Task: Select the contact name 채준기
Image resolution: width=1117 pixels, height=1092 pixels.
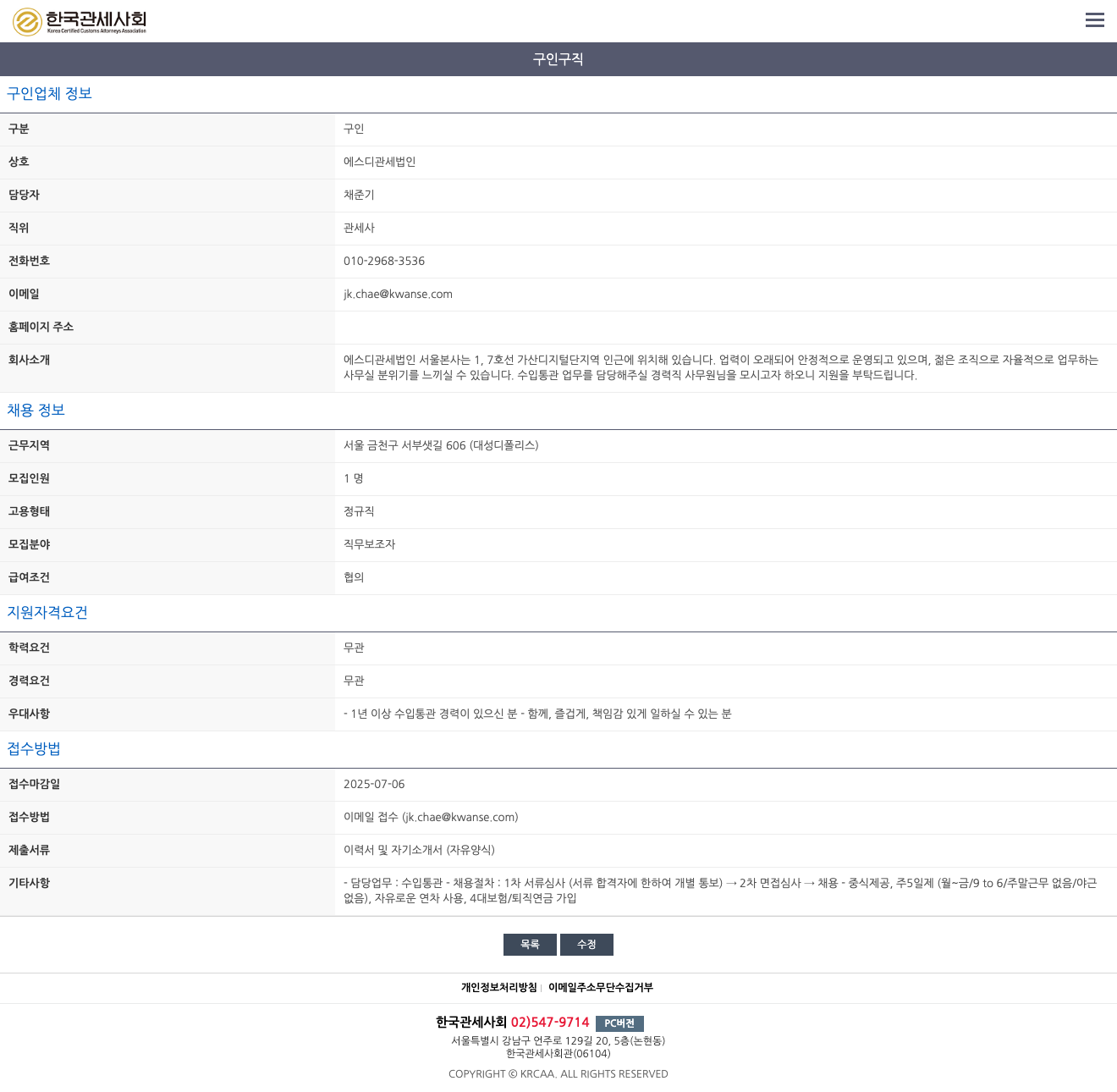Action: [x=359, y=195]
